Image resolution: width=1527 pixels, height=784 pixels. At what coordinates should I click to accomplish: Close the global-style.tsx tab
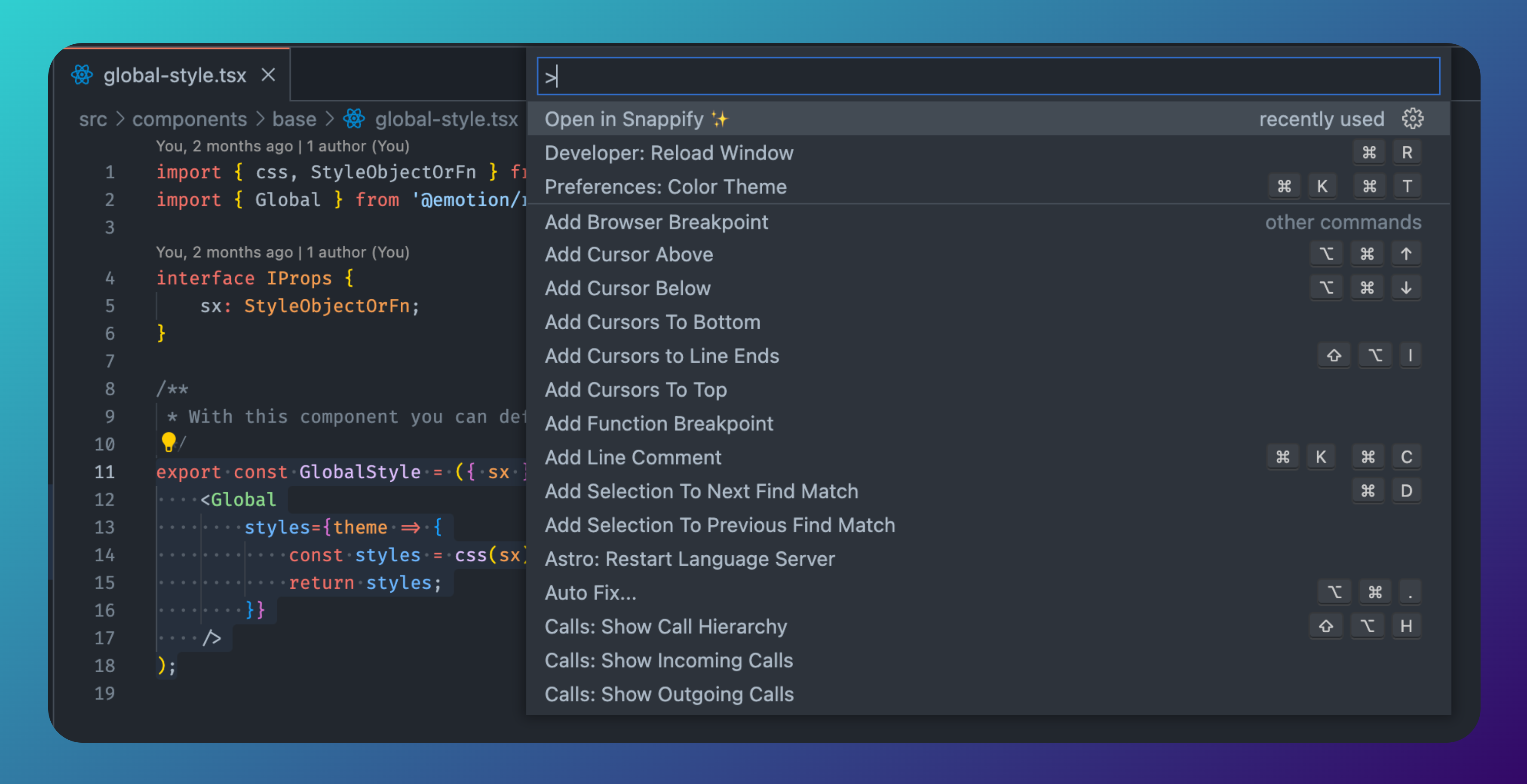tap(269, 75)
